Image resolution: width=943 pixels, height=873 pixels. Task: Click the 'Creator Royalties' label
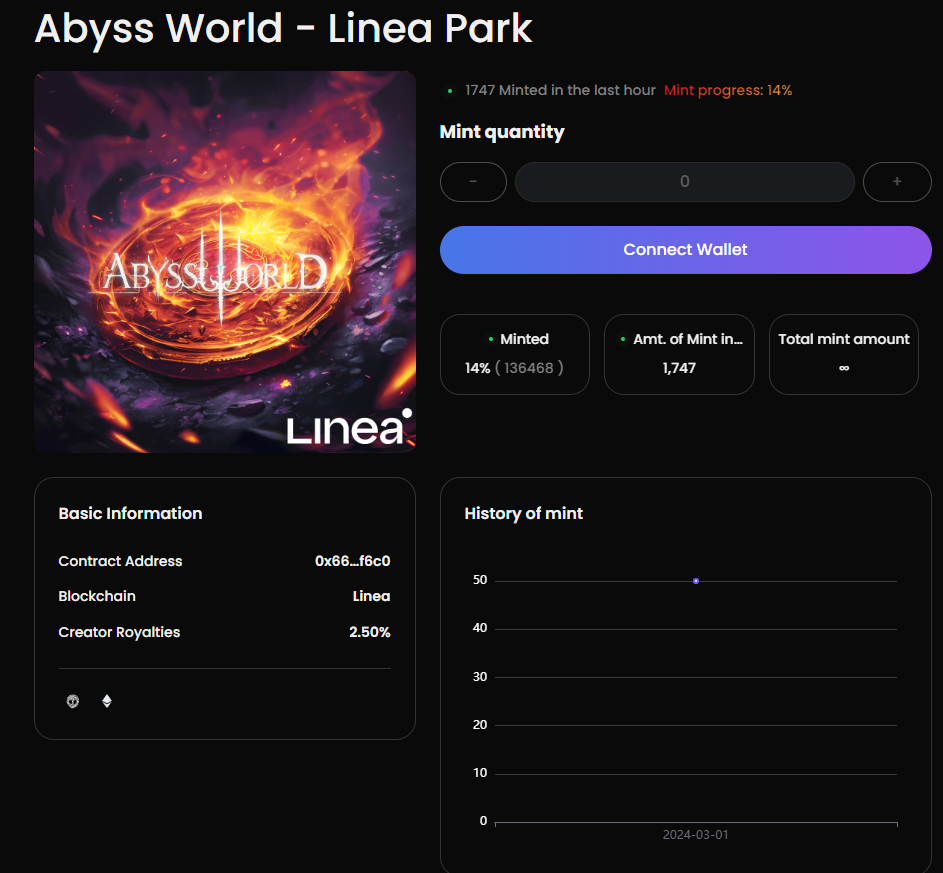click(119, 633)
